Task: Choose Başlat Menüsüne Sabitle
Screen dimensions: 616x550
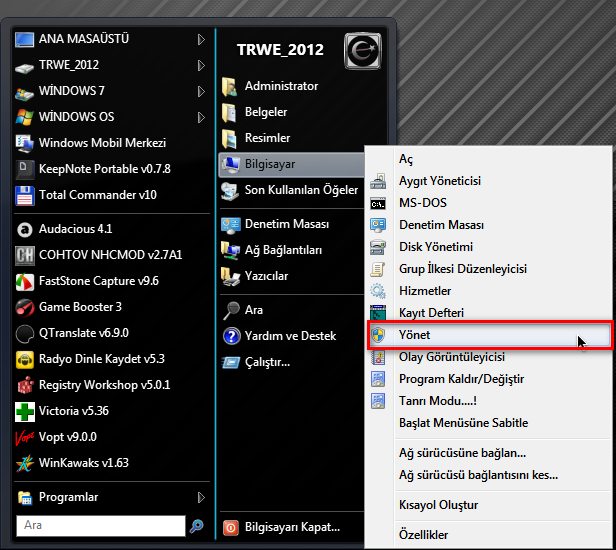Action: point(489,423)
